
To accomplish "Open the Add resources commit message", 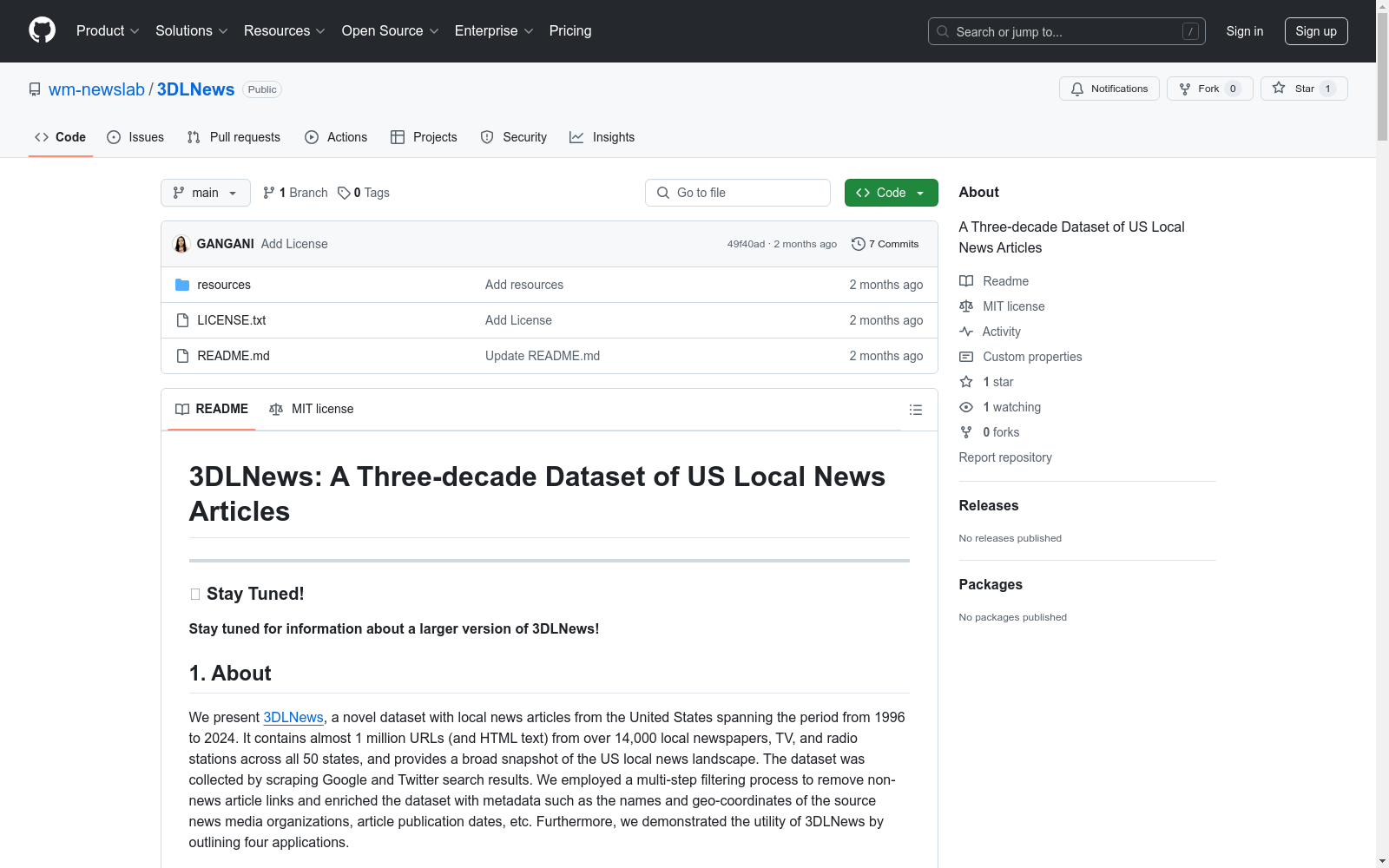I will [524, 285].
